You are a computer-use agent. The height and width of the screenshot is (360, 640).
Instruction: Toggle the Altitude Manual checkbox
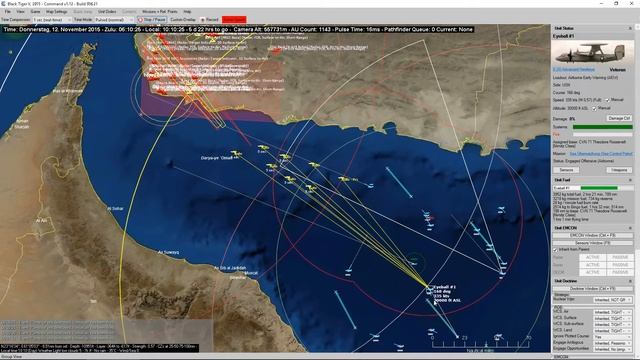[x=594, y=108]
